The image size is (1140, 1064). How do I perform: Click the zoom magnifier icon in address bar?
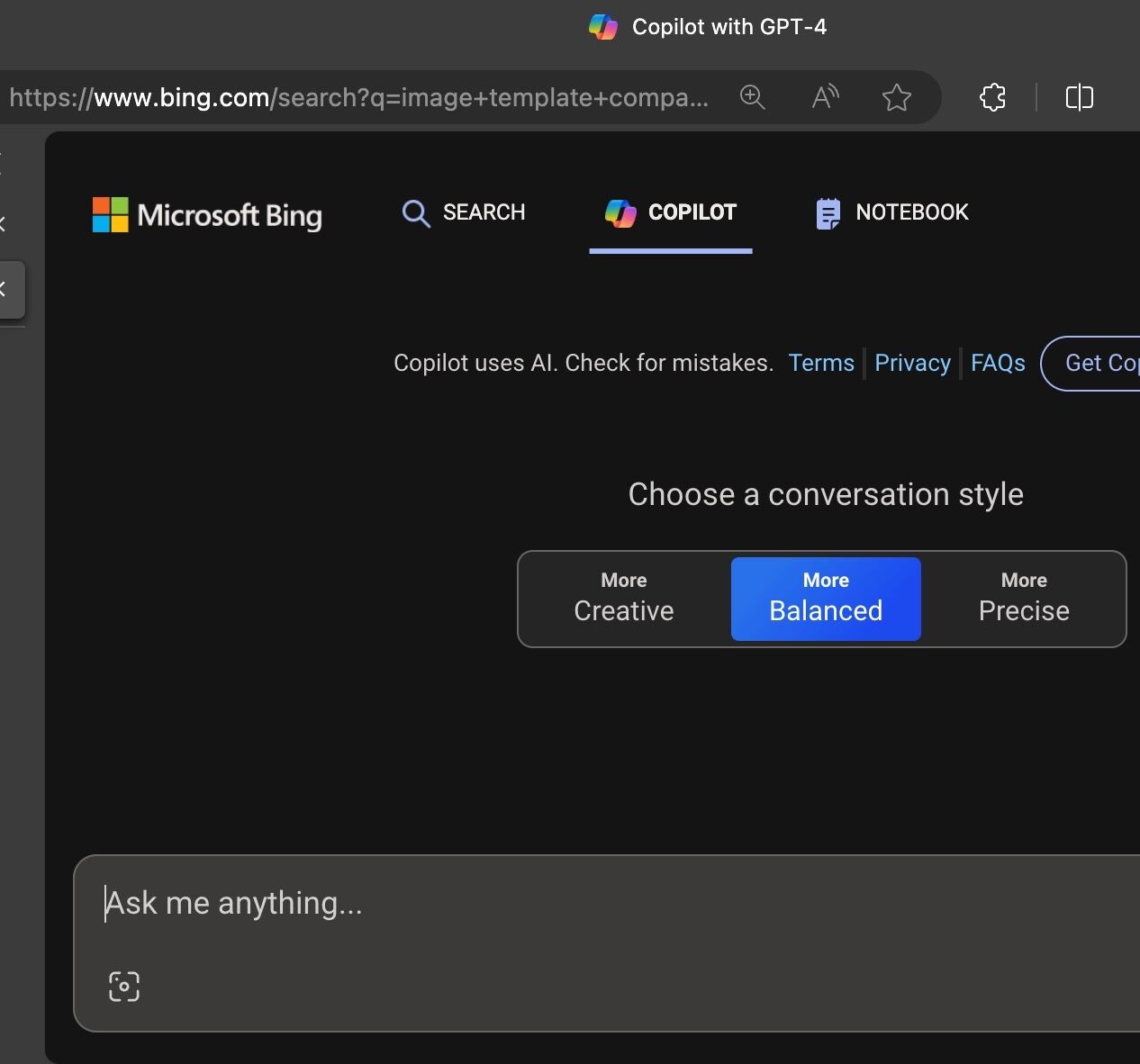click(x=752, y=97)
